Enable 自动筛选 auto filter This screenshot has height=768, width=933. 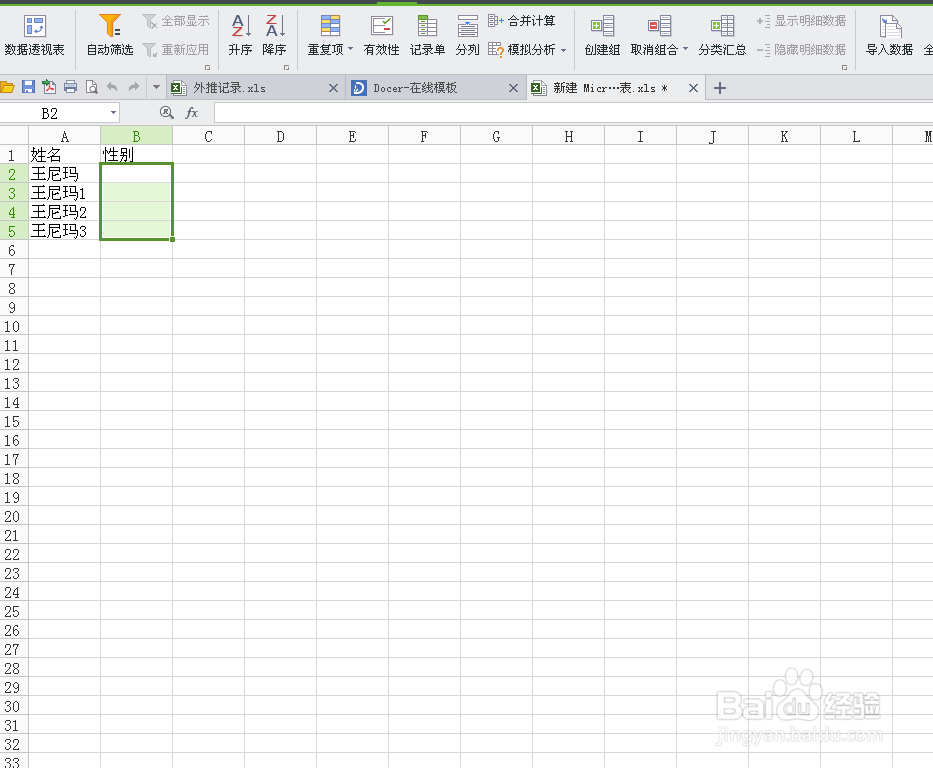(110, 36)
